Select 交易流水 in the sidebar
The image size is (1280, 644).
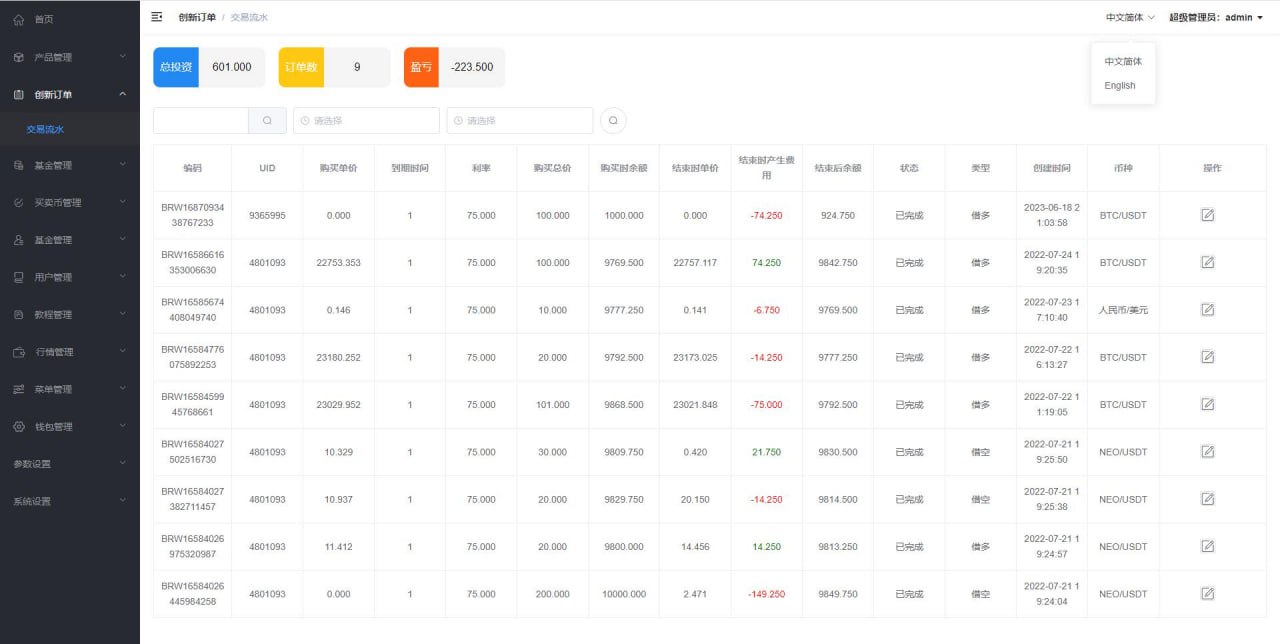[45, 130]
